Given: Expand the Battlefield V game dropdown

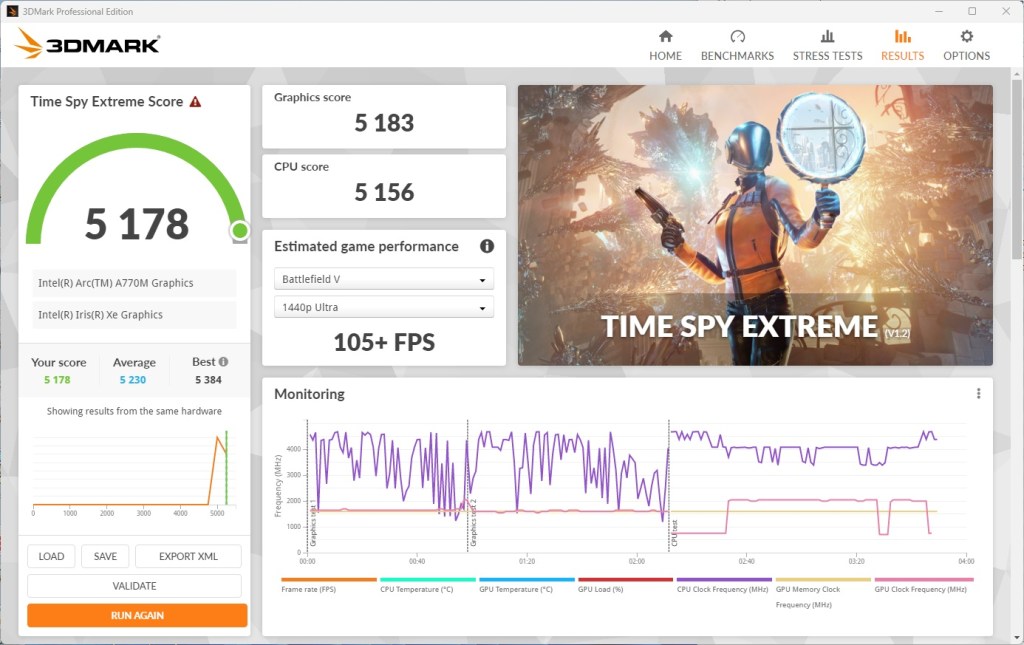Looking at the screenshot, I should [x=384, y=279].
